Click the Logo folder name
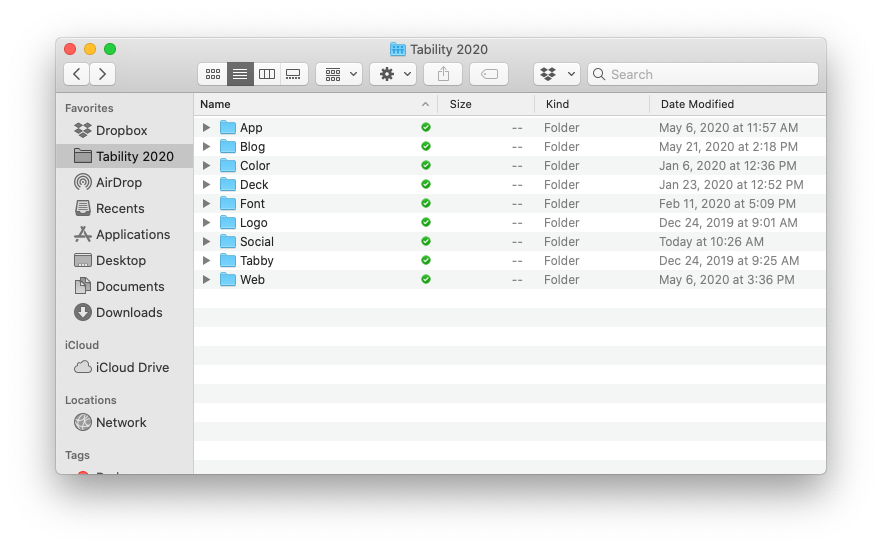This screenshot has height=548, width=882. coord(254,223)
